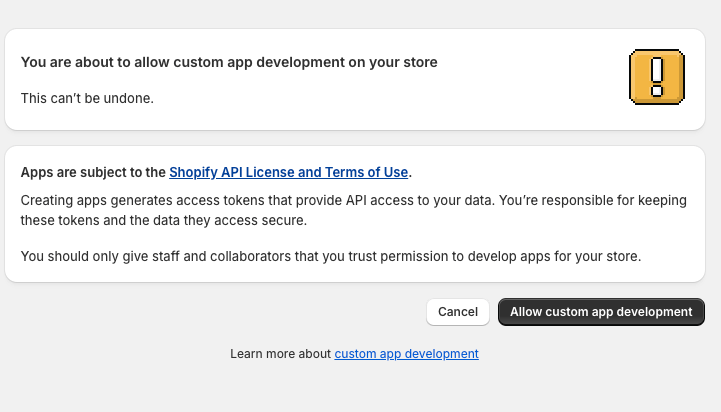Click the text "This can't be undone."
The image size is (721, 412).
[87, 98]
